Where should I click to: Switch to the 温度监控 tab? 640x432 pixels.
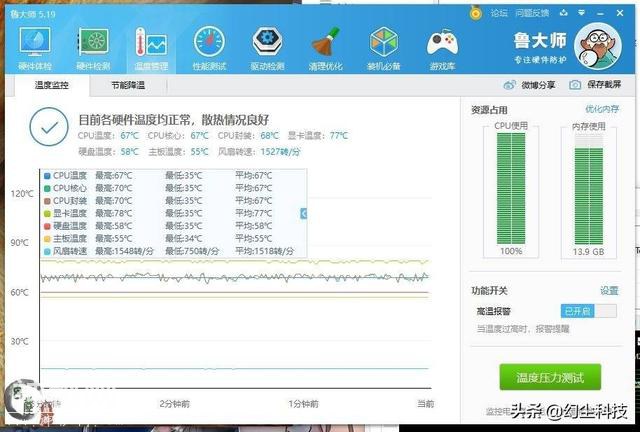pos(52,85)
